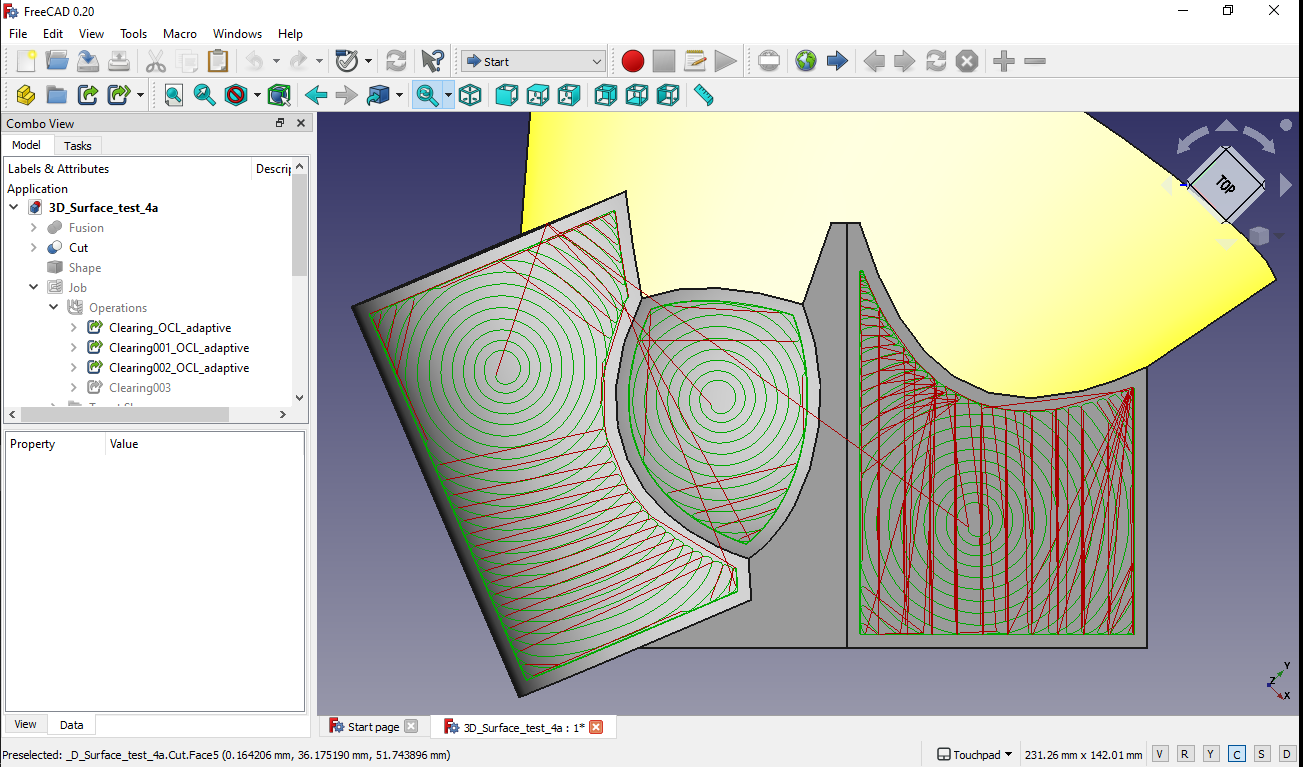This screenshot has width=1303, height=767.
Task: Toggle the S button in status bar
Action: point(1262,754)
